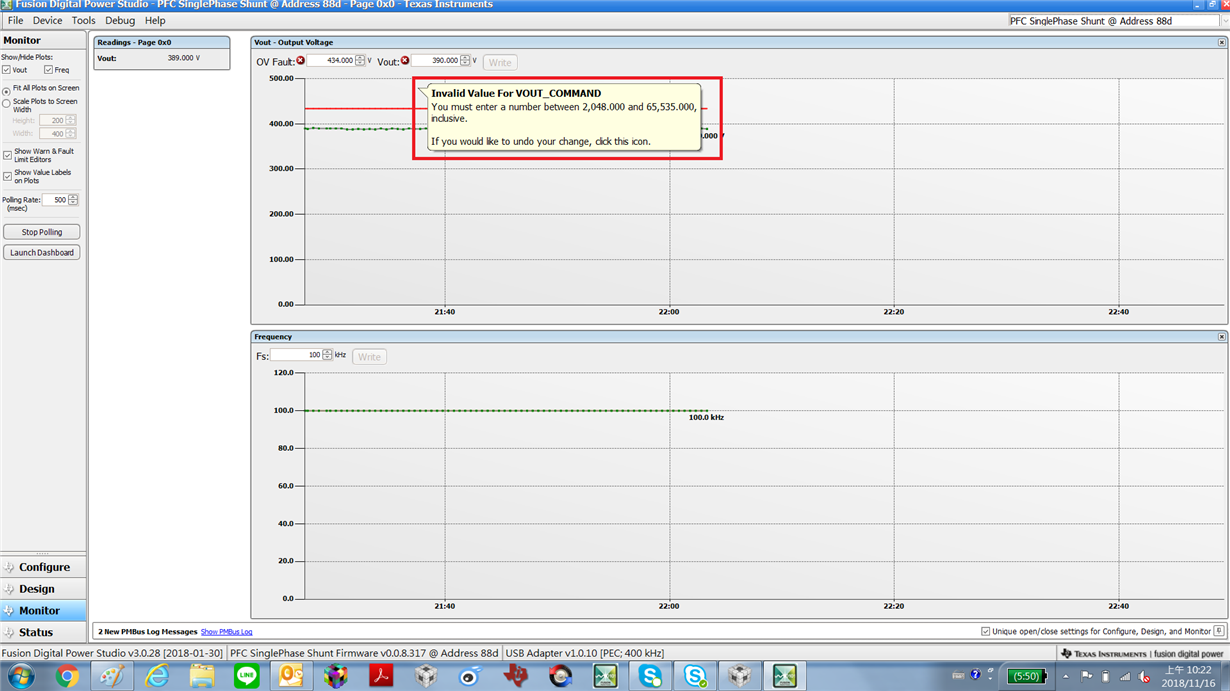The width and height of the screenshot is (1230, 691).
Task: Click the battery indicator showing 5:50
Action: [1026, 676]
